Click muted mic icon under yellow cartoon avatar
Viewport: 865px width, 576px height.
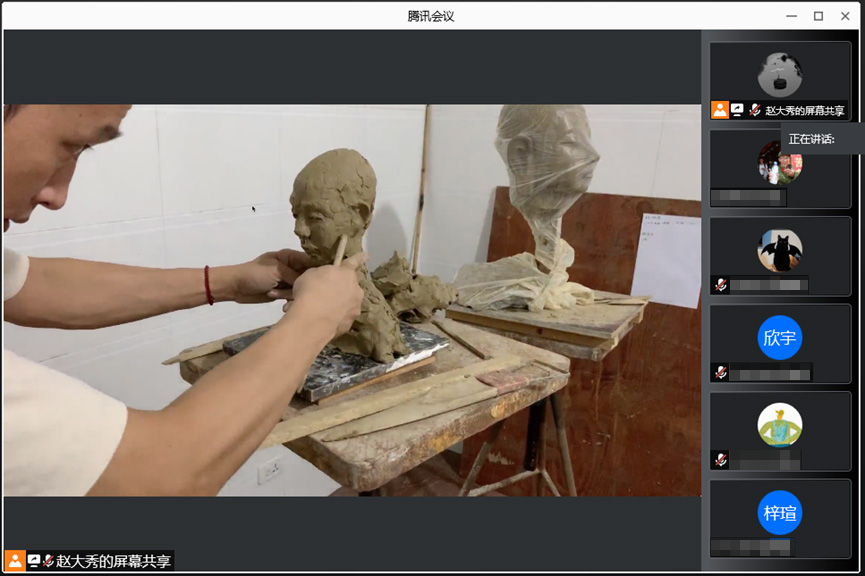720,460
